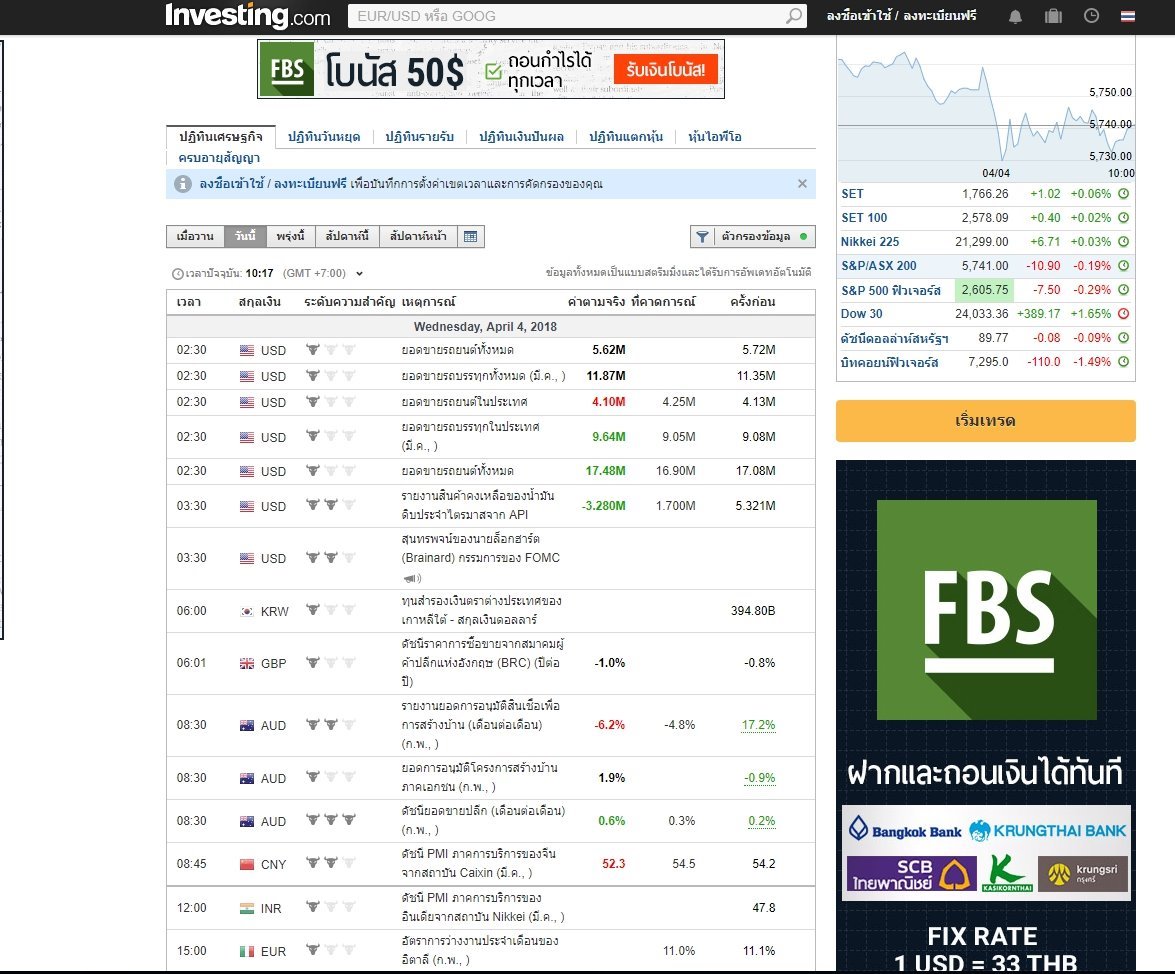This screenshot has width=1175, height=974.
Task: Click the speaker icon in the Brainard FOMC row
Action: click(x=411, y=578)
